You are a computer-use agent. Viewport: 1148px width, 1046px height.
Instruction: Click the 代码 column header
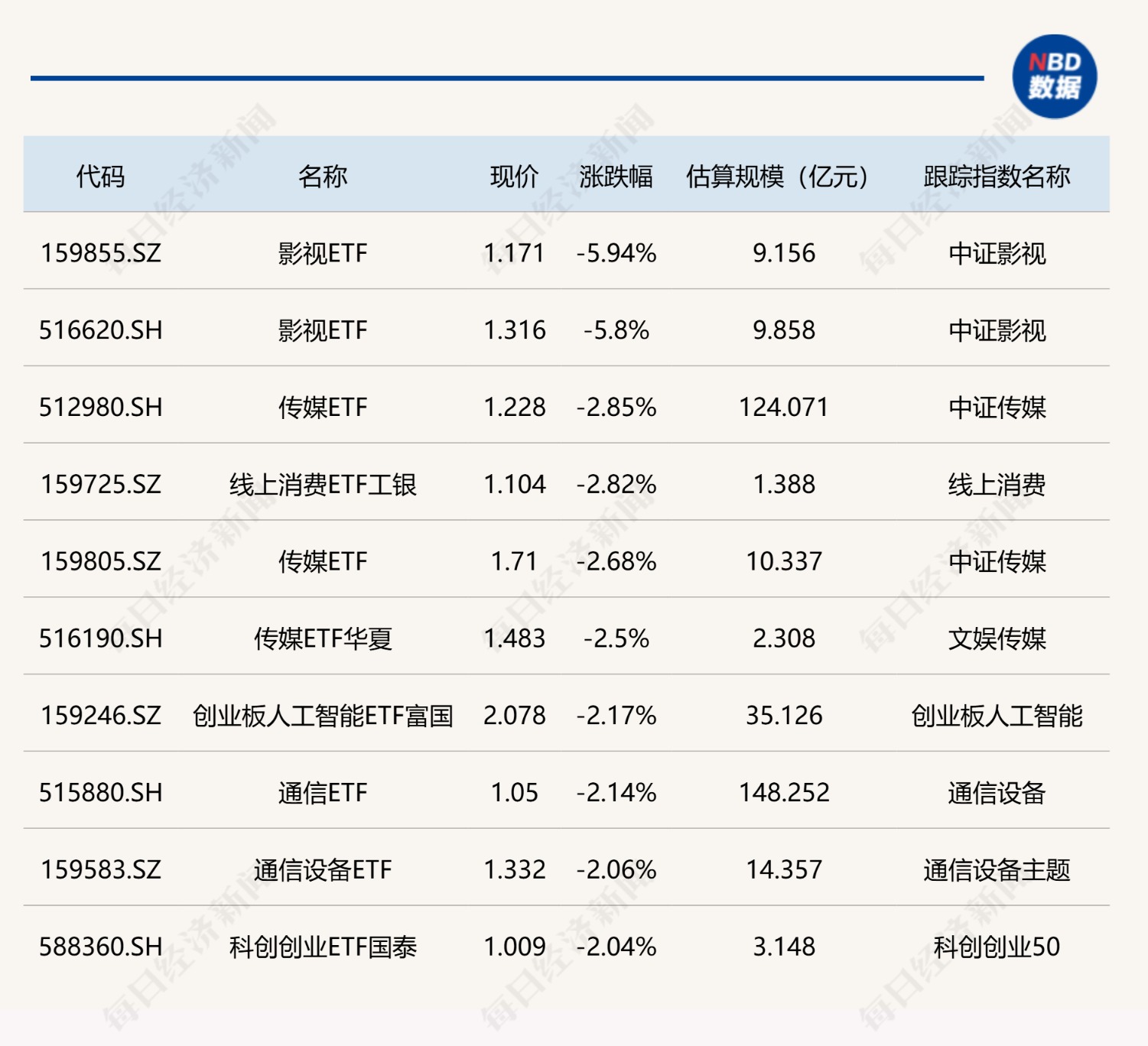100,177
